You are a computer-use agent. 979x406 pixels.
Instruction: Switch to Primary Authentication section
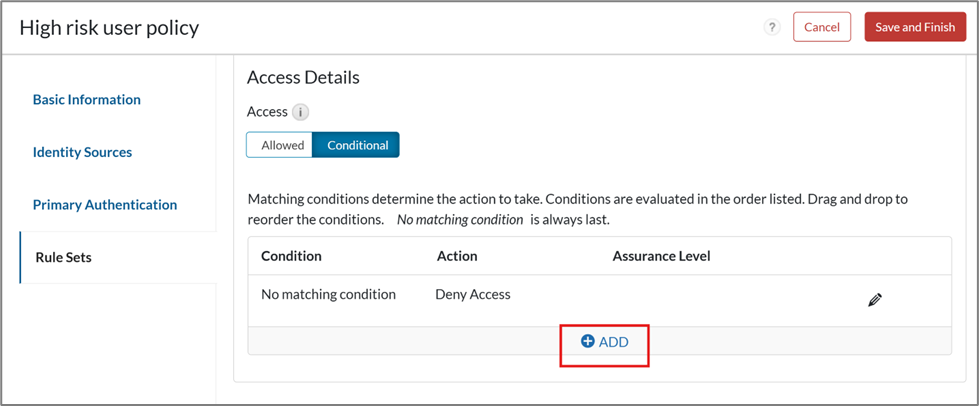pos(105,205)
